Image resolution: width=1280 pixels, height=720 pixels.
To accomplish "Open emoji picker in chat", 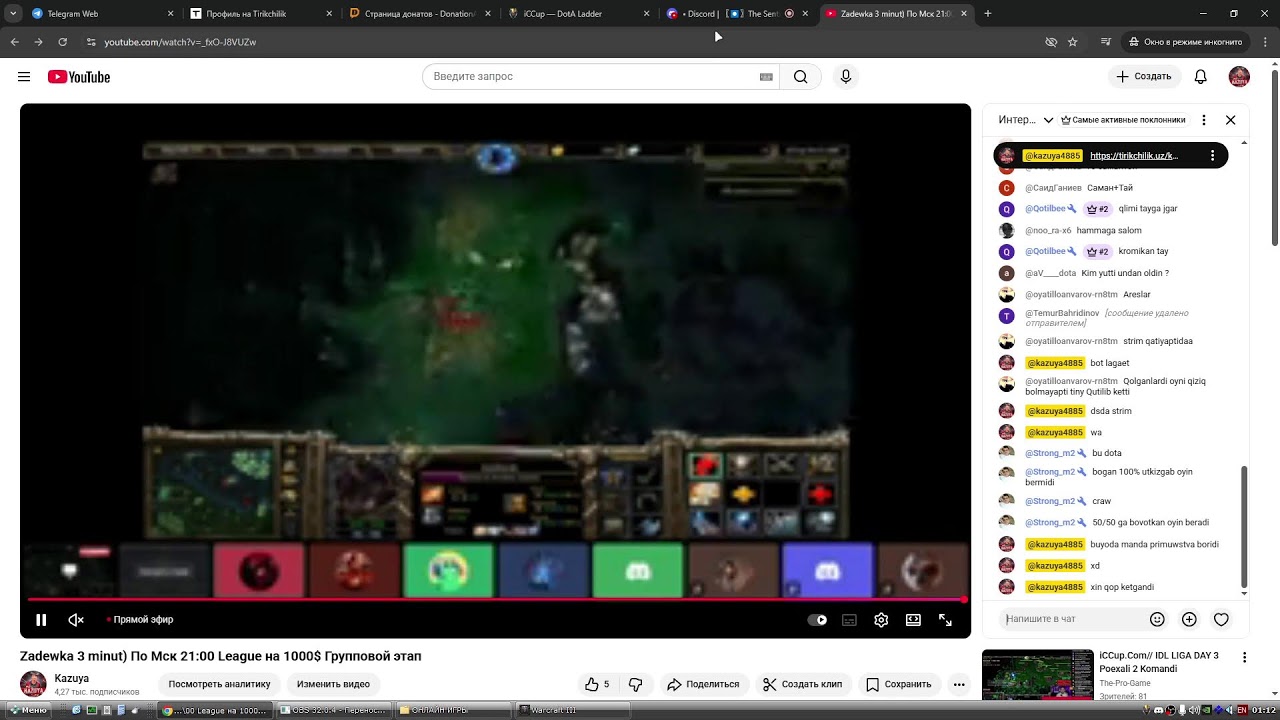I will pos(1157,620).
